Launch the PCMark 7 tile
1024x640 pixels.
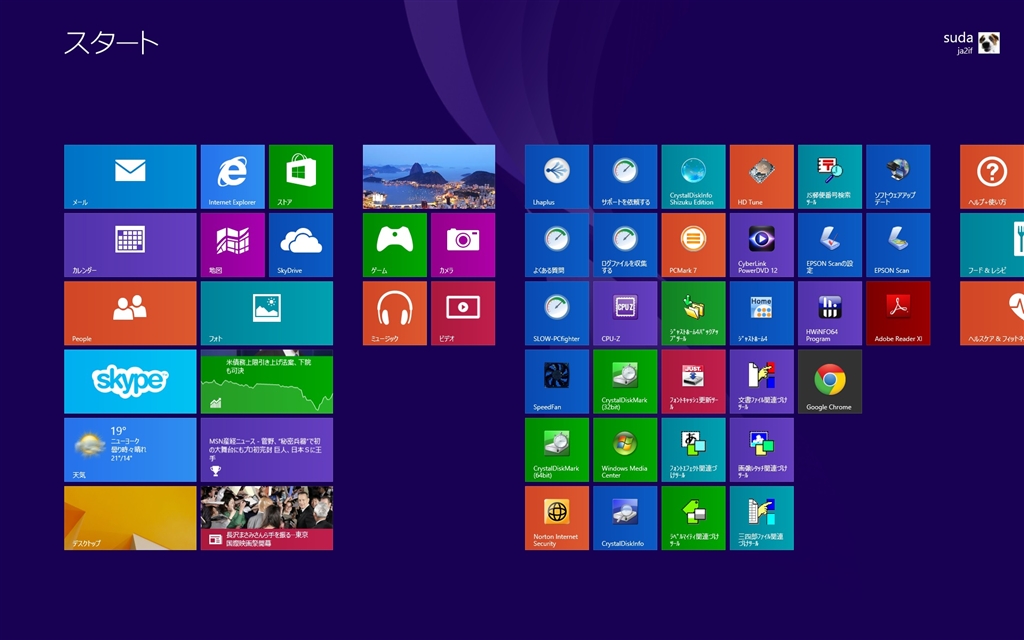pyautogui.click(x=694, y=245)
